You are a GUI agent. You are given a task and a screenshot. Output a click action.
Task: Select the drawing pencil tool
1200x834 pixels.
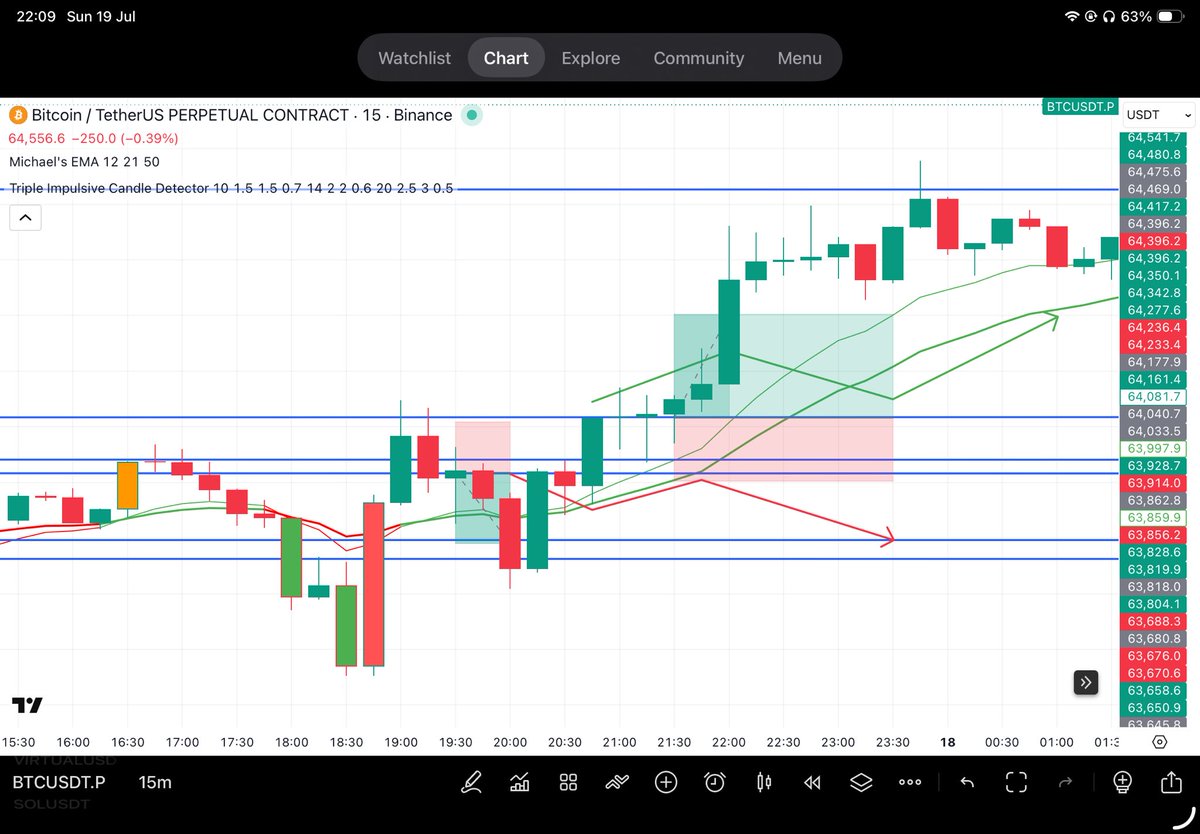click(x=469, y=782)
